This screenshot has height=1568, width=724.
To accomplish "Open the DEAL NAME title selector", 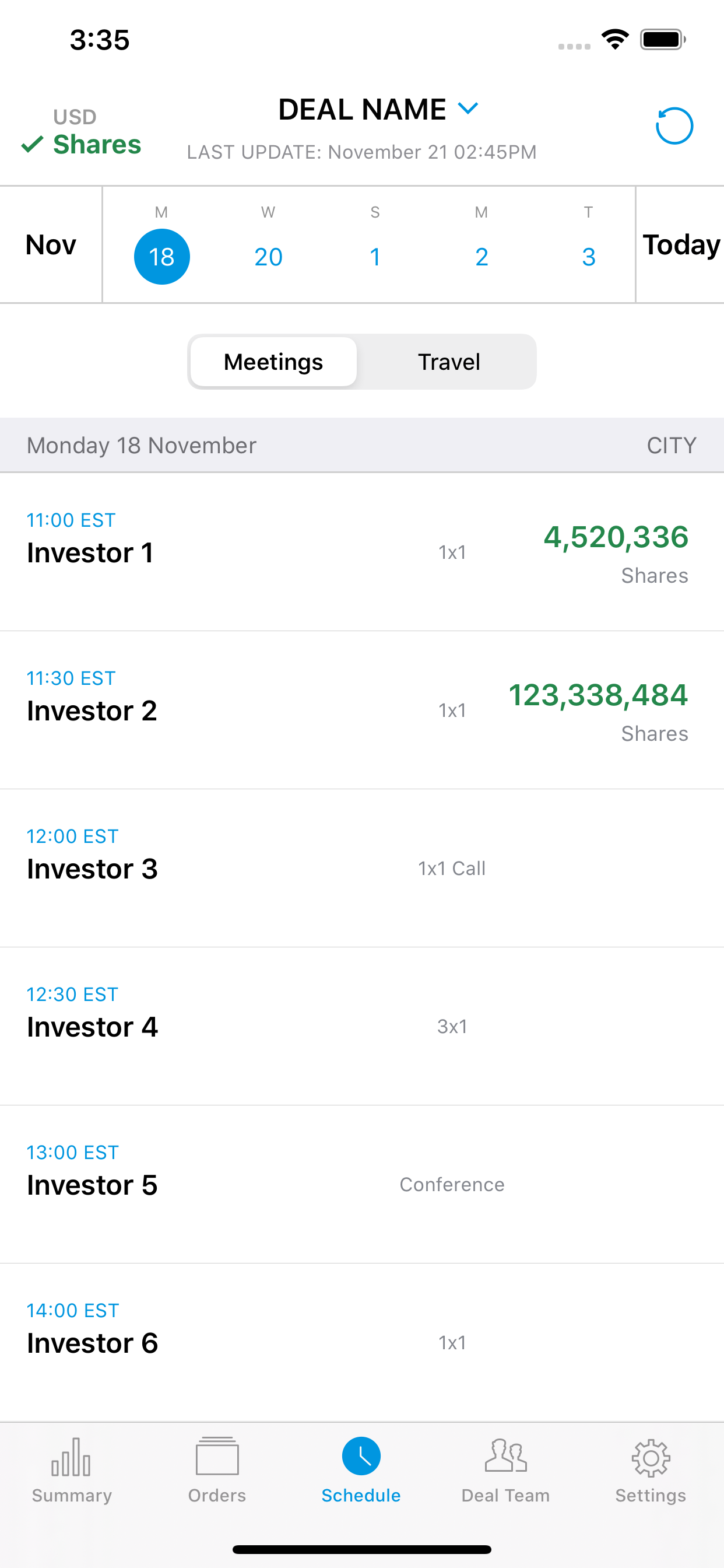I will pyautogui.click(x=362, y=110).
